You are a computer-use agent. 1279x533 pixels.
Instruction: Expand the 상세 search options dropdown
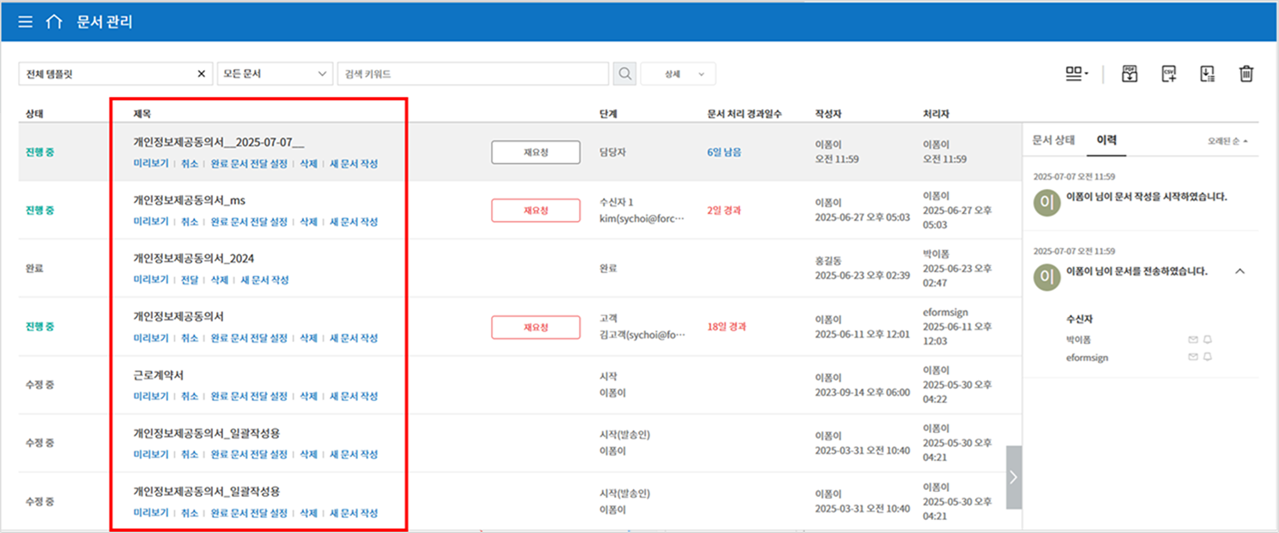pyautogui.click(x=678, y=74)
